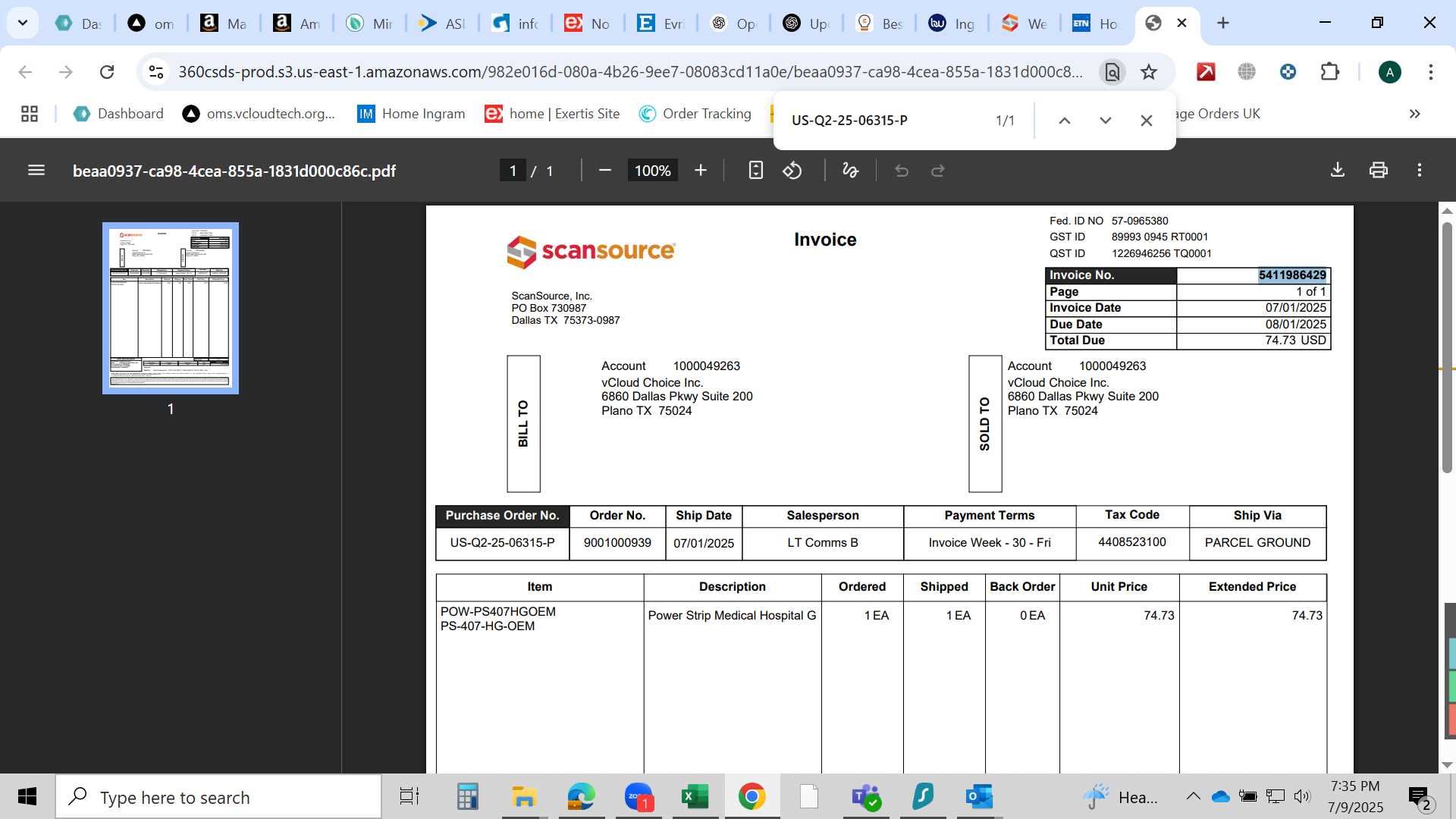Open a new browser tab
Screen dimensions: 1456x819
tap(1222, 23)
